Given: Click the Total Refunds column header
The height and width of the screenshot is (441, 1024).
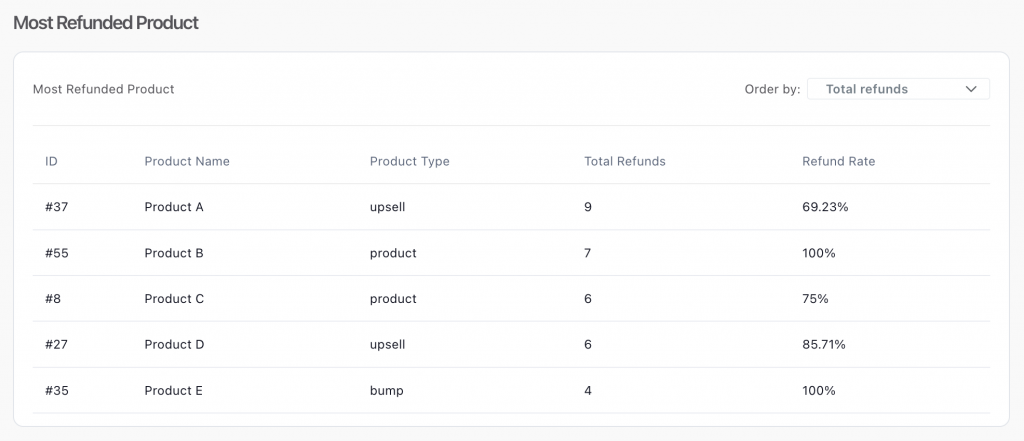Looking at the screenshot, I should (625, 161).
